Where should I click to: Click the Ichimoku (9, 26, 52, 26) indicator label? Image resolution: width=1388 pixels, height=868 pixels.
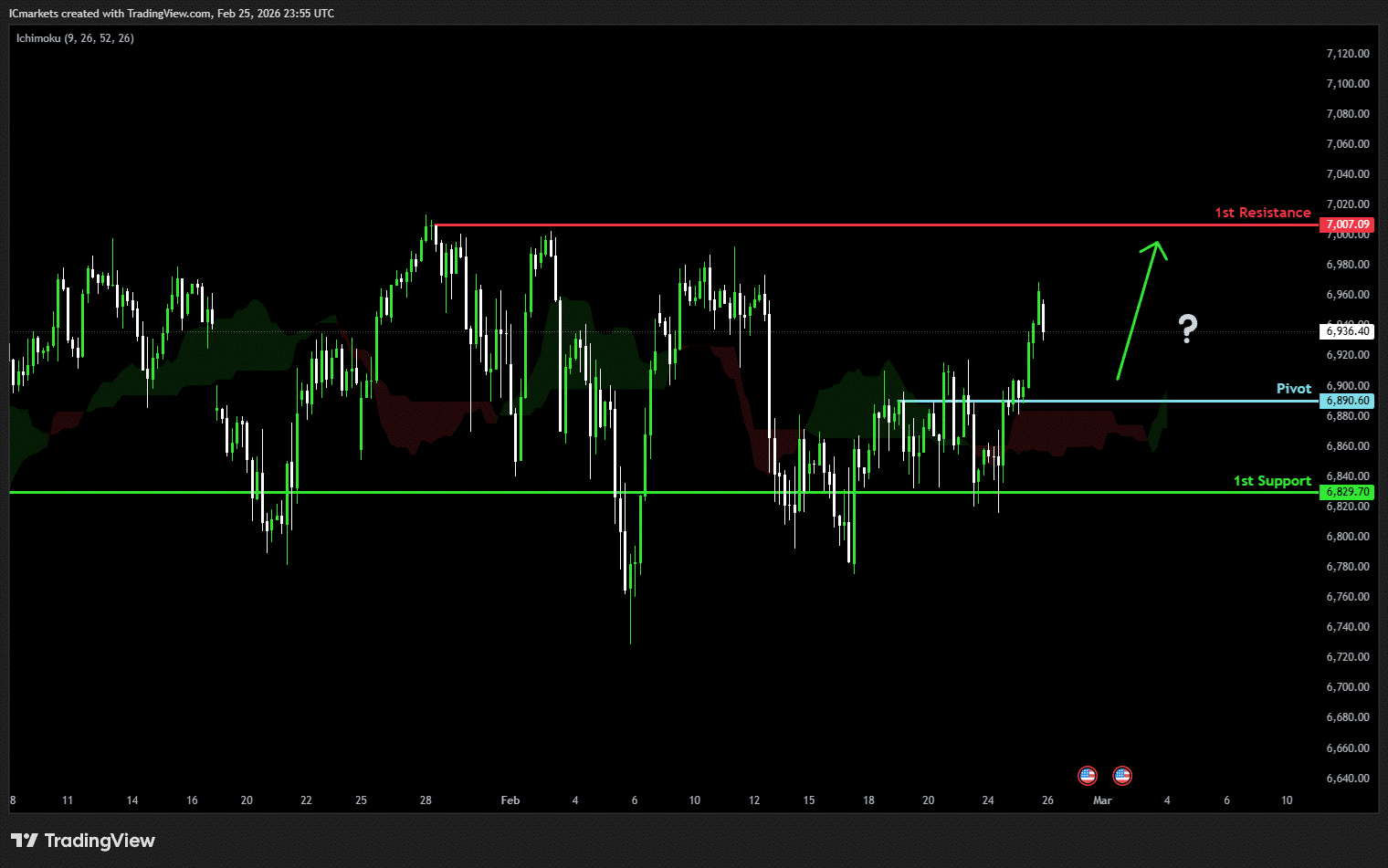pos(75,38)
